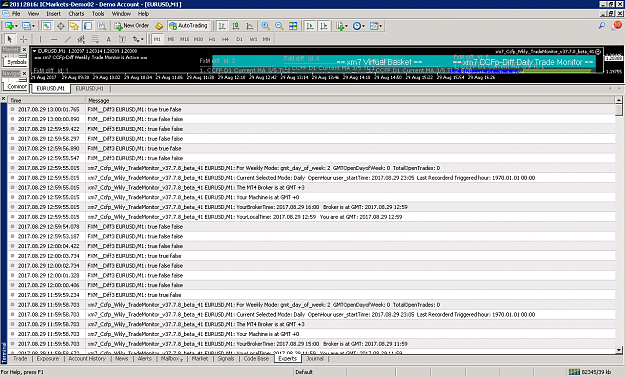Close the Navigator panel

coord(24,73)
